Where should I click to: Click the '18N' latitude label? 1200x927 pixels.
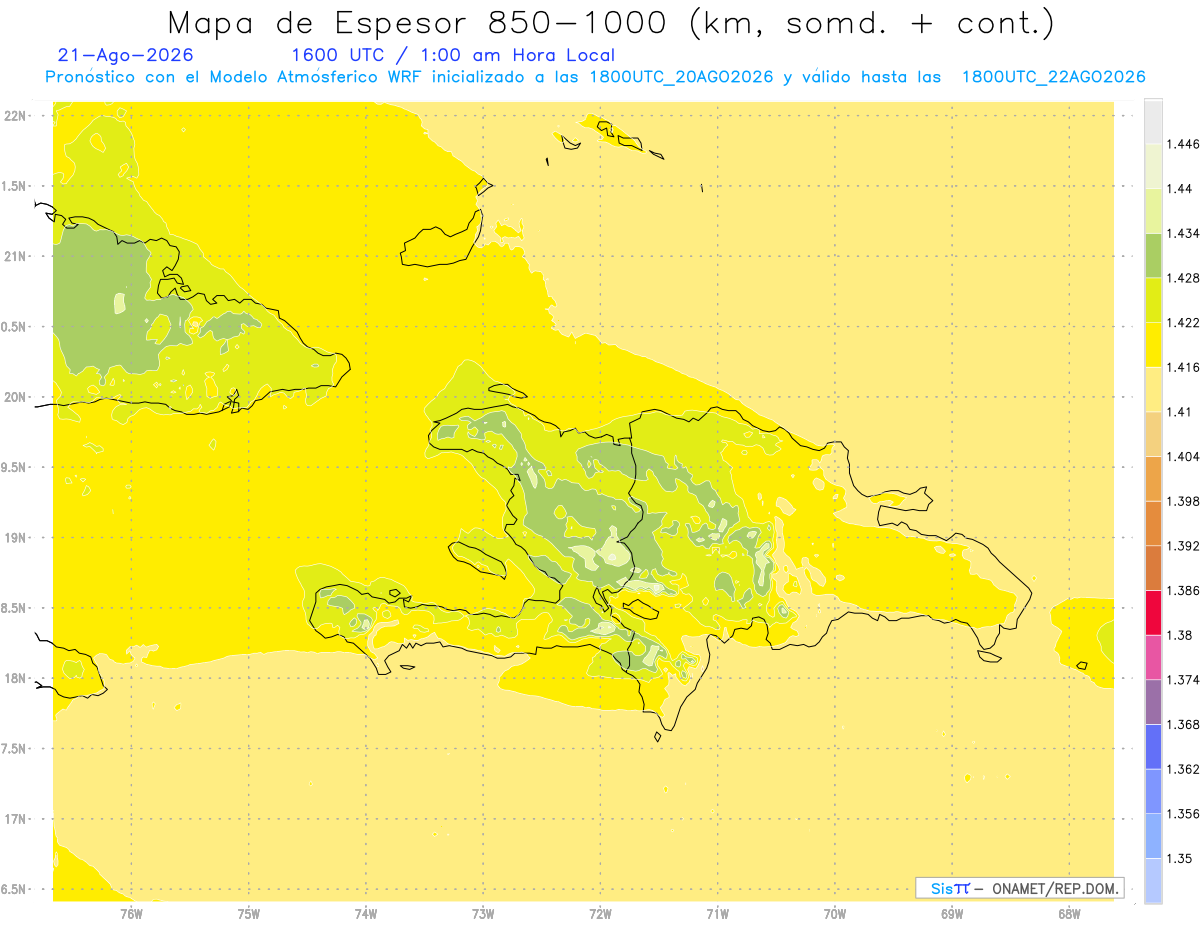(17, 679)
